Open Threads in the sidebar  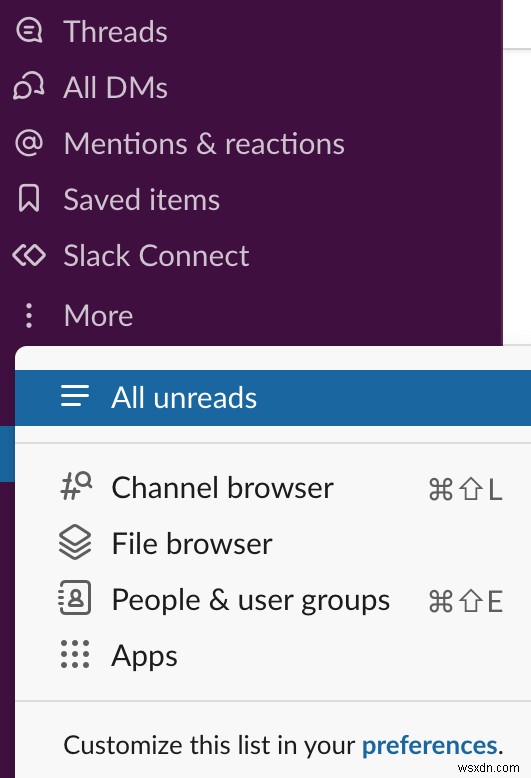(x=115, y=32)
